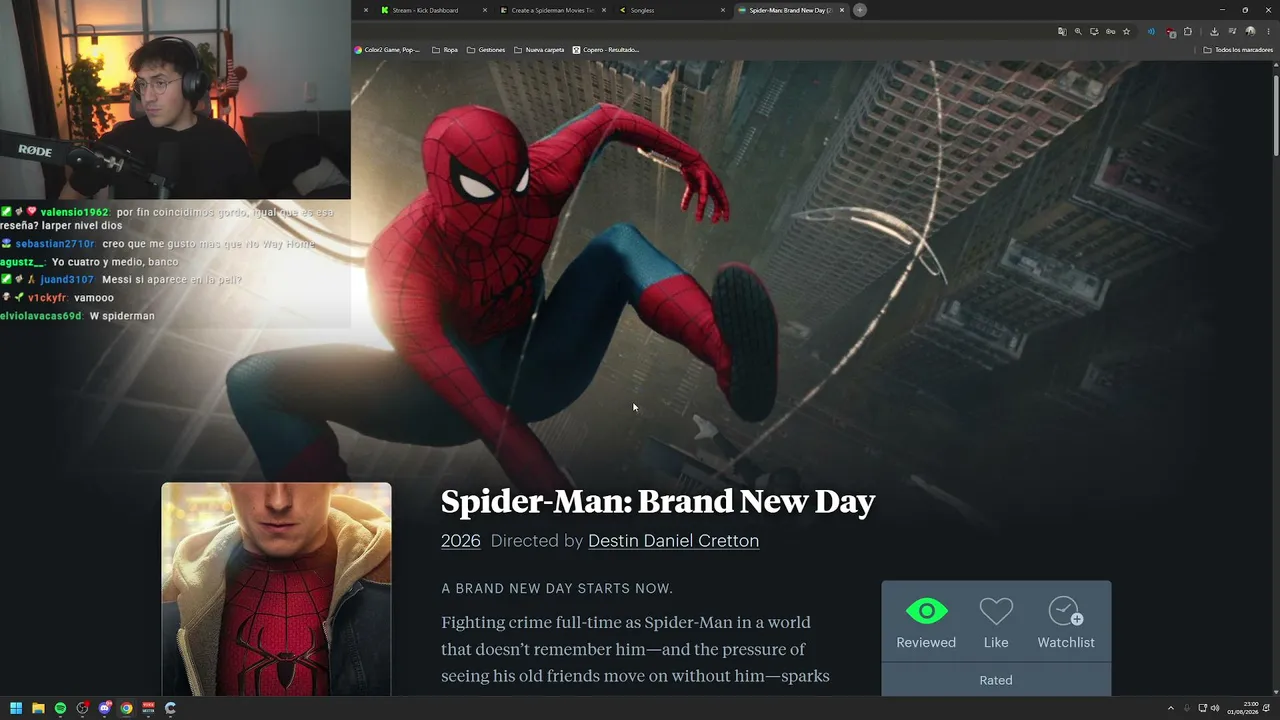Viewport: 1280px width, 720px height.
Task: Add the film to your Watchlist
Action: [x=1066, y=611]
